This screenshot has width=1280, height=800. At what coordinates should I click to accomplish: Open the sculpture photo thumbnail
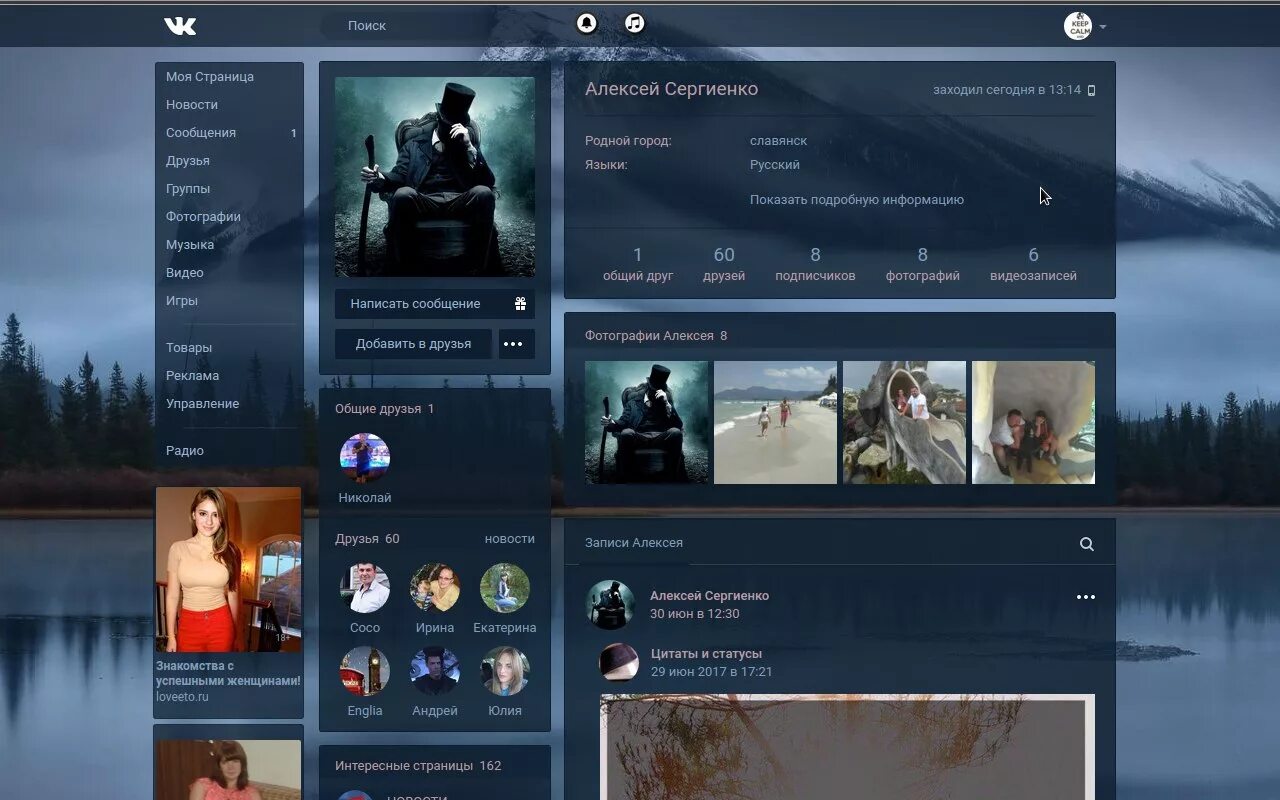(x=904, y=423)
